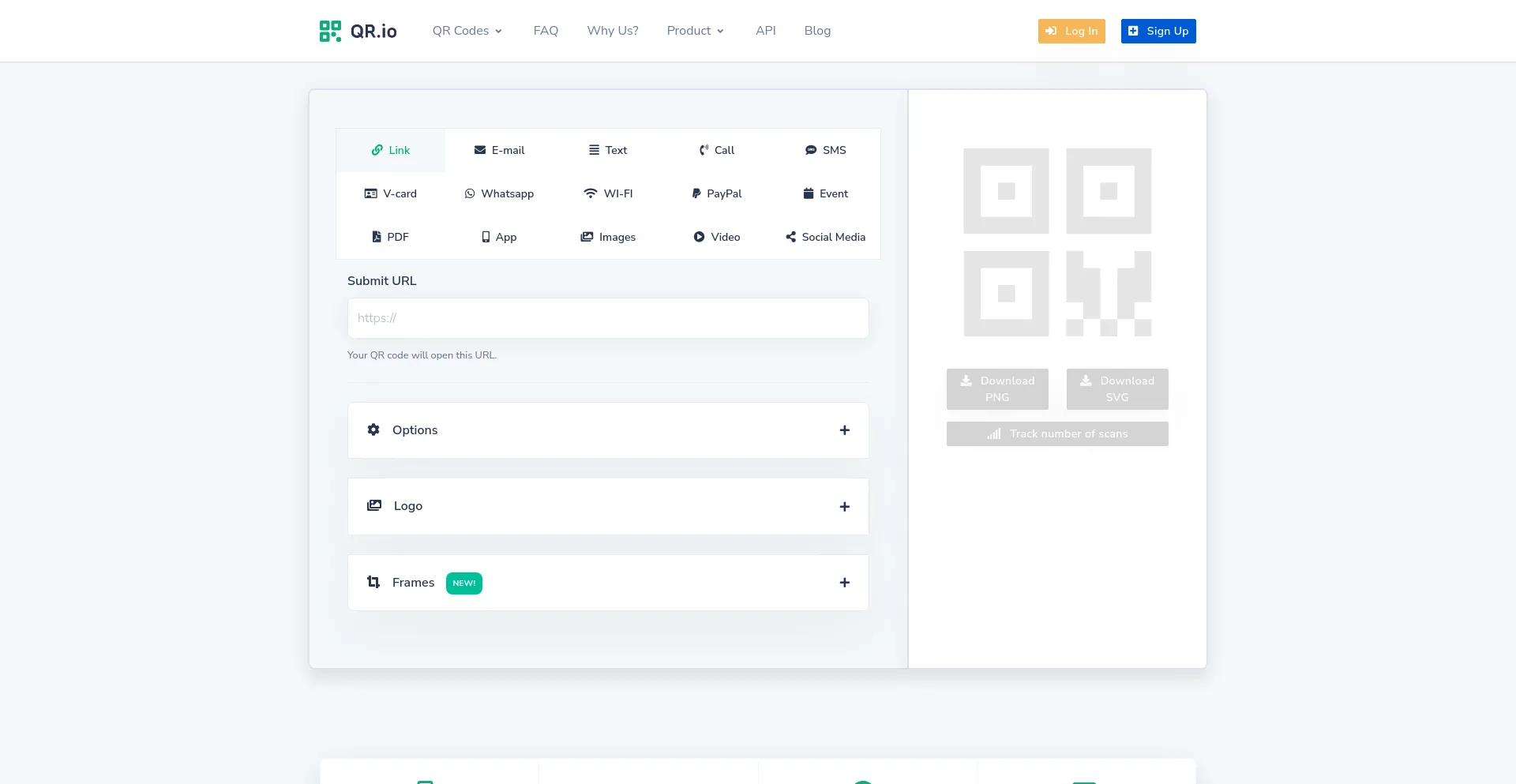Click the QR.io logo icon
1516x784 pixels.
(x=330, y=31)
